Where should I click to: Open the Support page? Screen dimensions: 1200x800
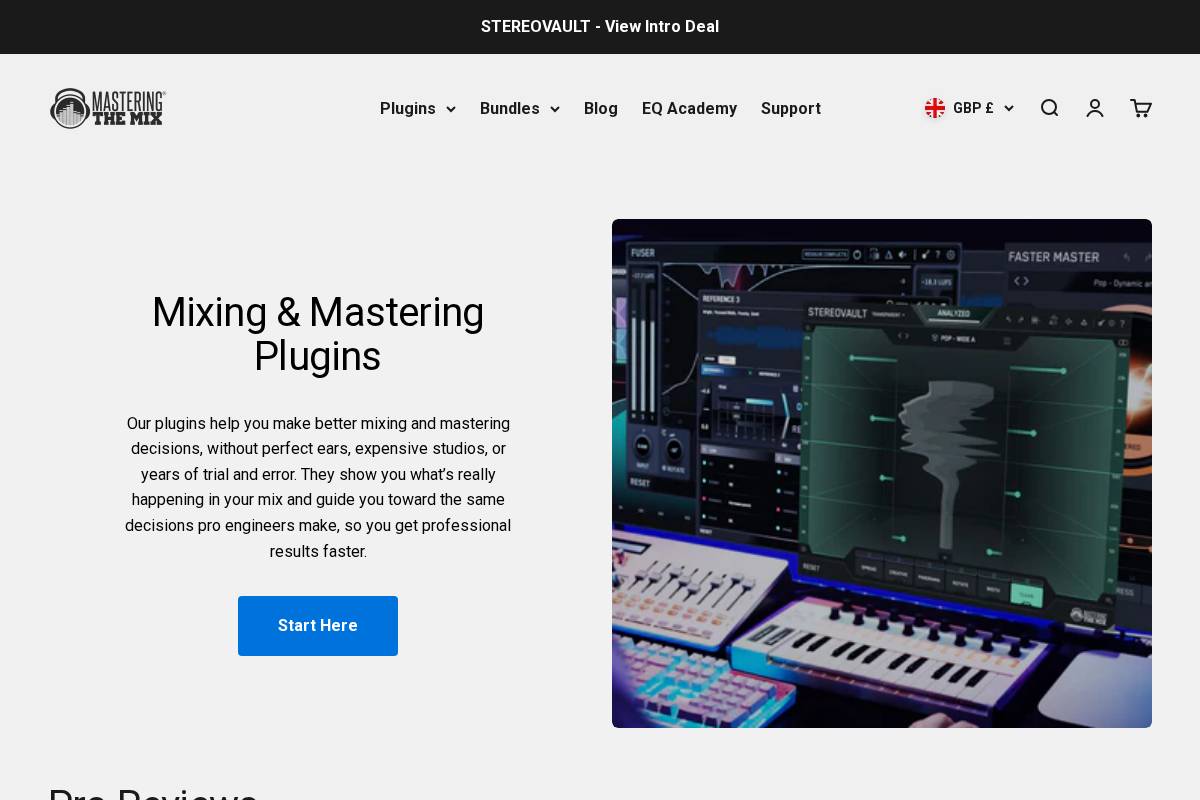click(x=791, y=108)
